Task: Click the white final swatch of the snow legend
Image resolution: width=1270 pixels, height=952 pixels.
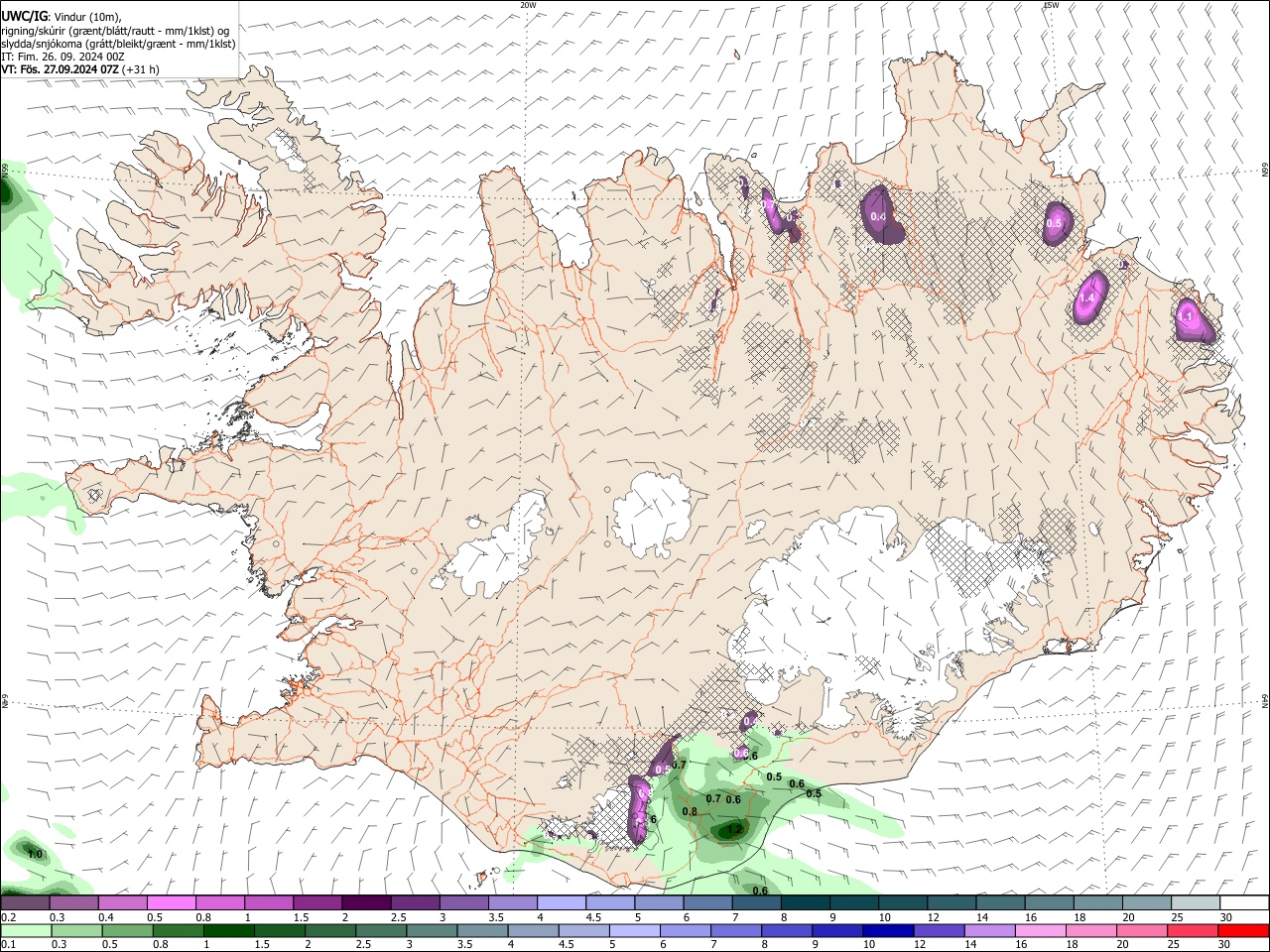Action: coord(1243,903)
